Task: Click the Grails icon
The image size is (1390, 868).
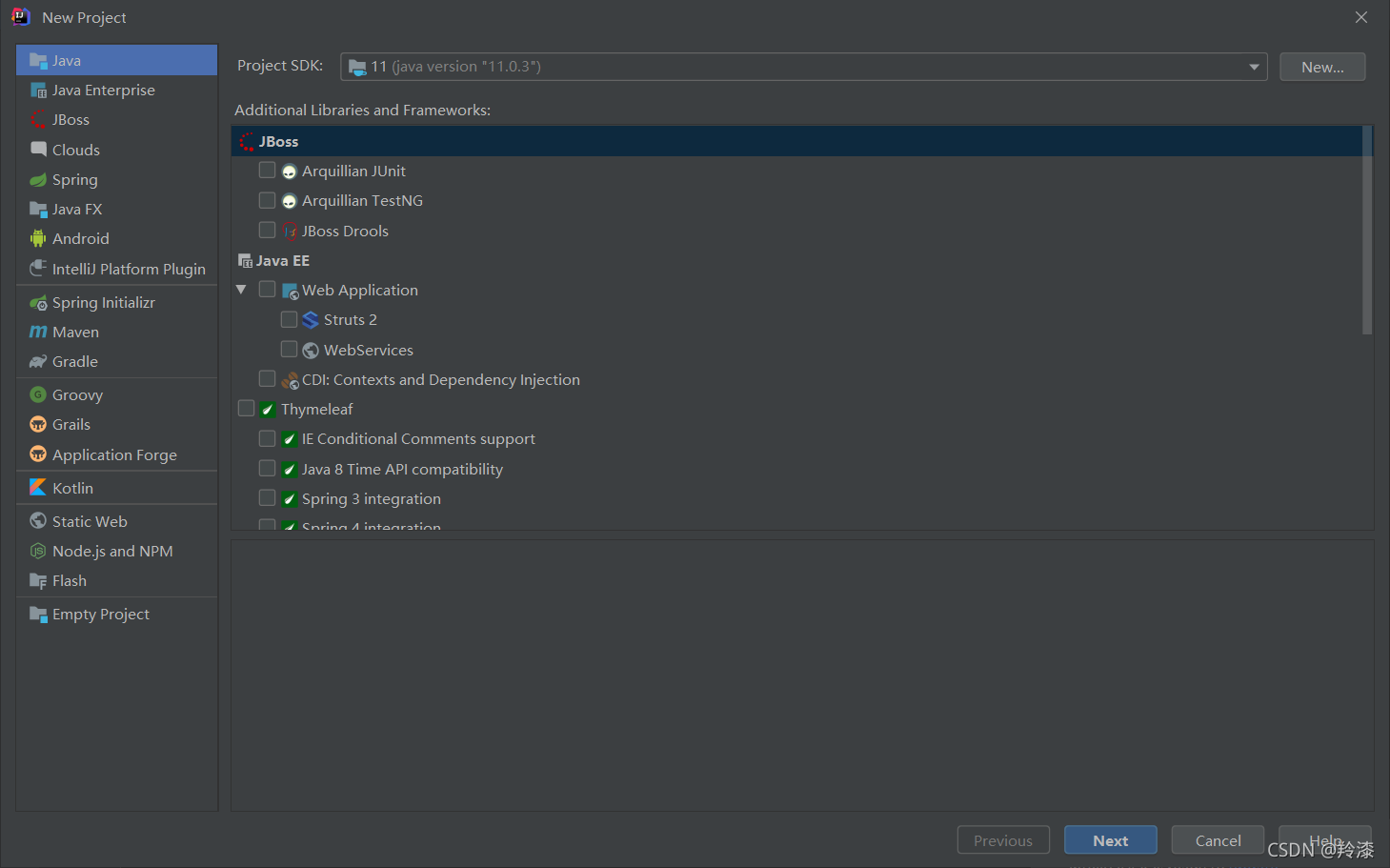Action: pyautogui.click(x=38, y=424)
